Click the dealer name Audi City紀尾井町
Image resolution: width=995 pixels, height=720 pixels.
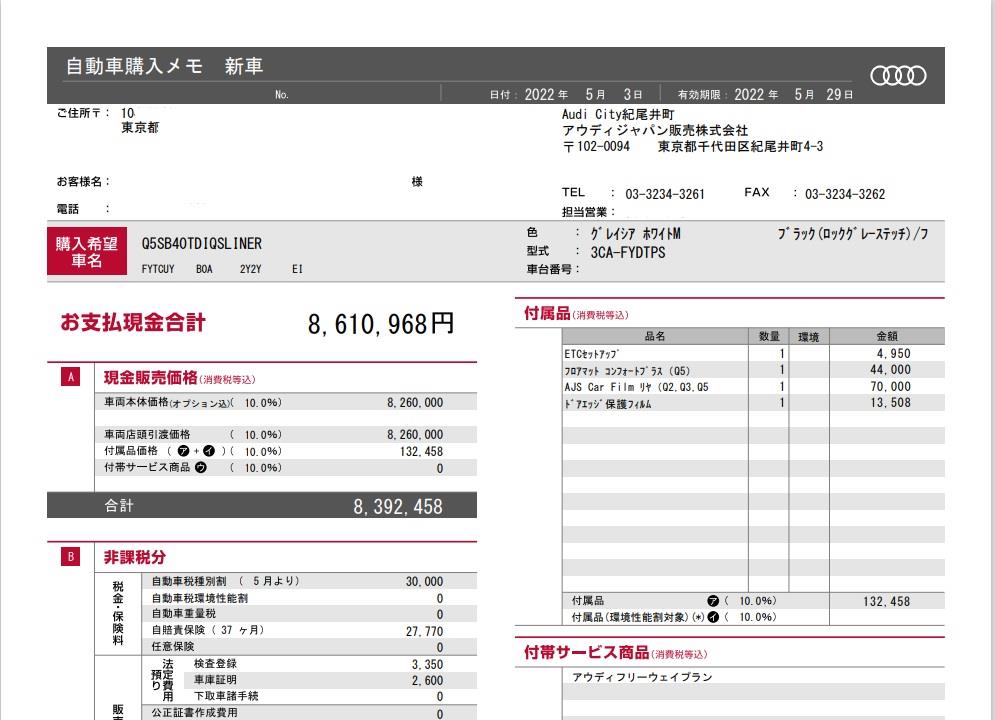(x=618, y=114)
